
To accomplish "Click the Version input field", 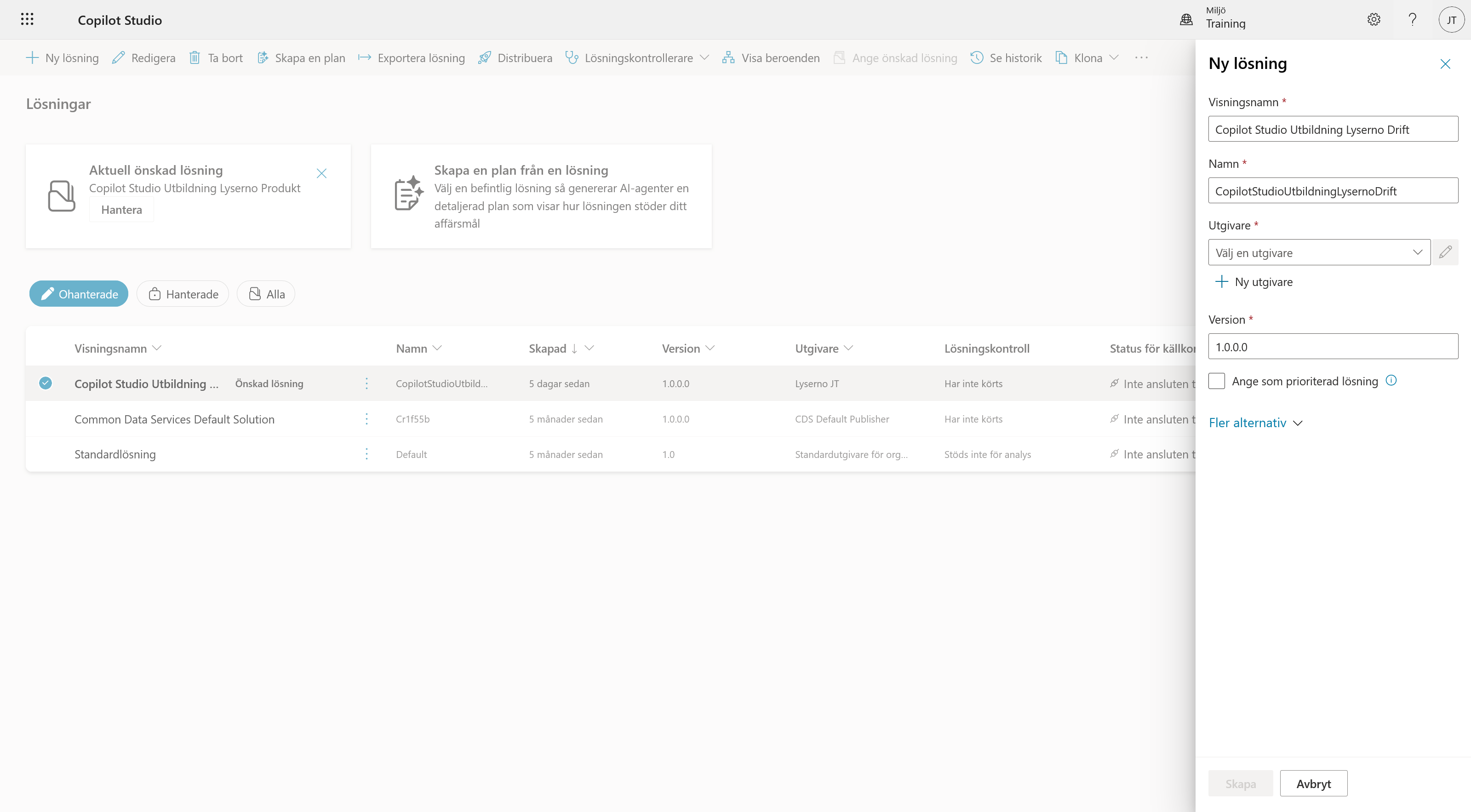I will click(1333, 347).
